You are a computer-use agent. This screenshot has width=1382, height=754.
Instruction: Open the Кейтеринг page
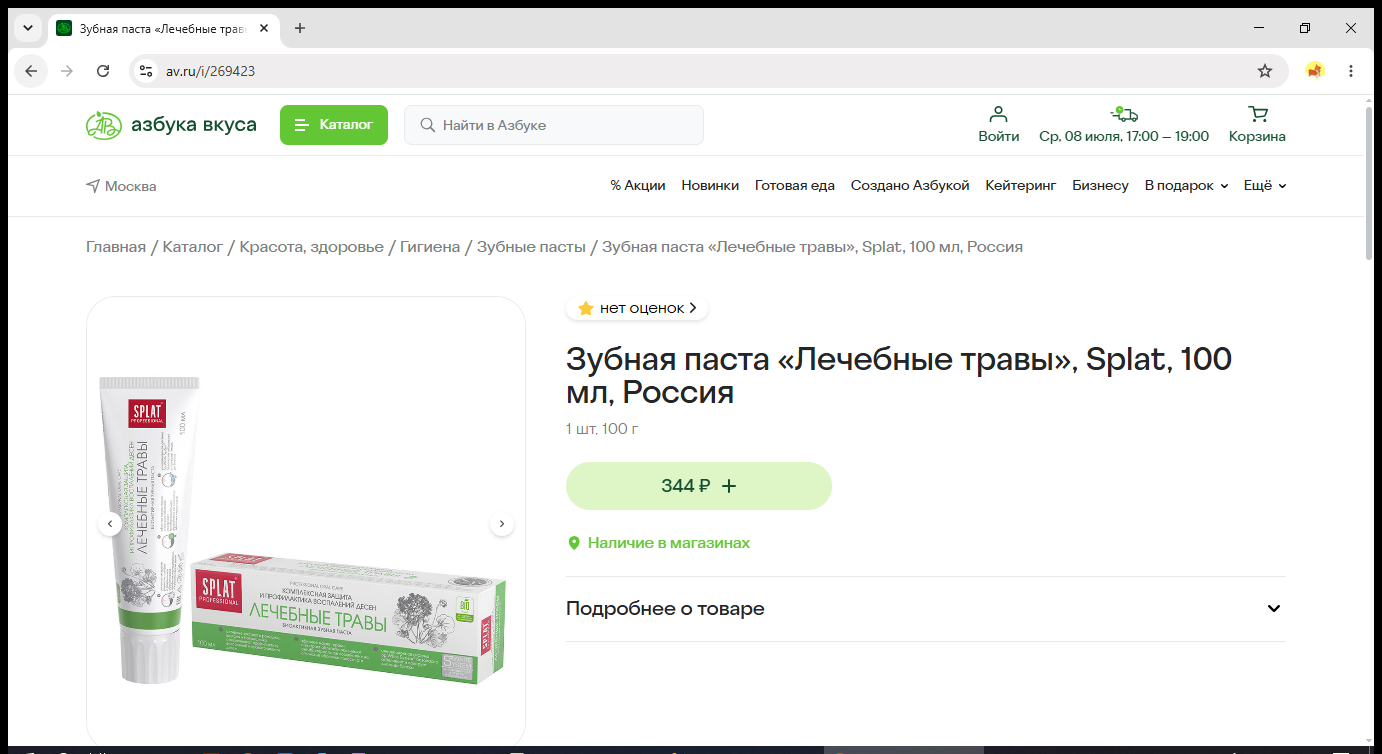(x=1021, y=186)
